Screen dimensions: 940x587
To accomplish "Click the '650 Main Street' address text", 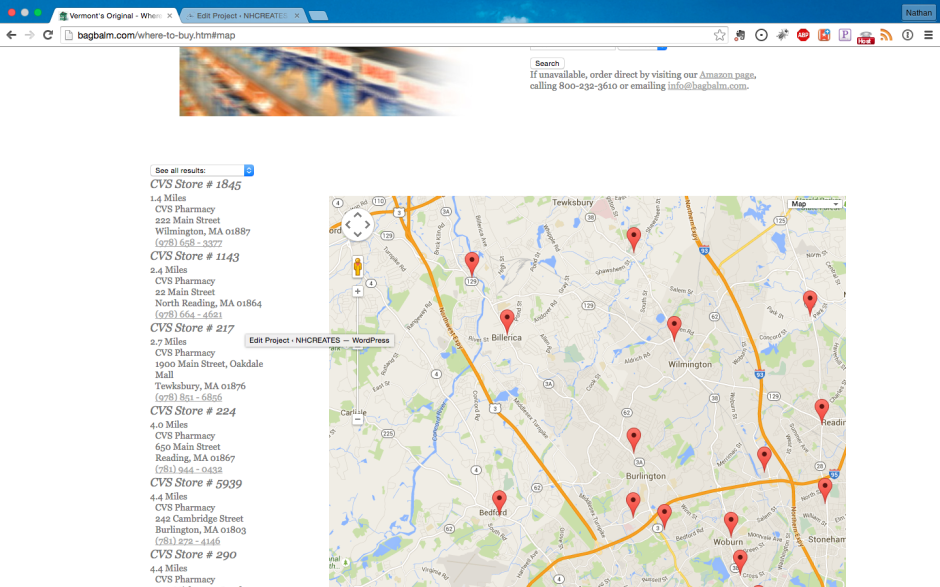I will [188, 447].
